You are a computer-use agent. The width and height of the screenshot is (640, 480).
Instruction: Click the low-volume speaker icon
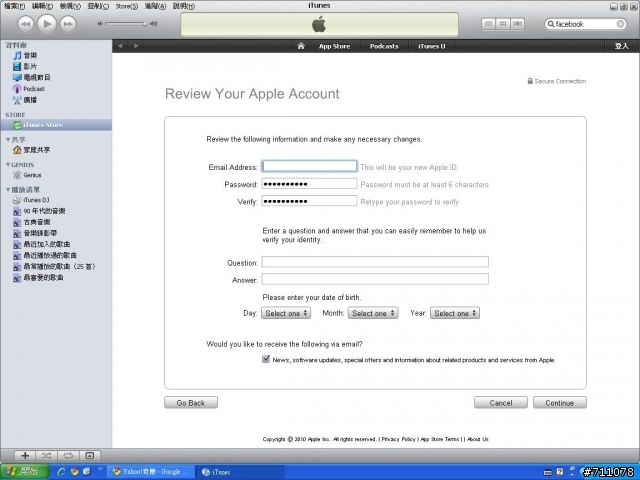pos(100,24)
